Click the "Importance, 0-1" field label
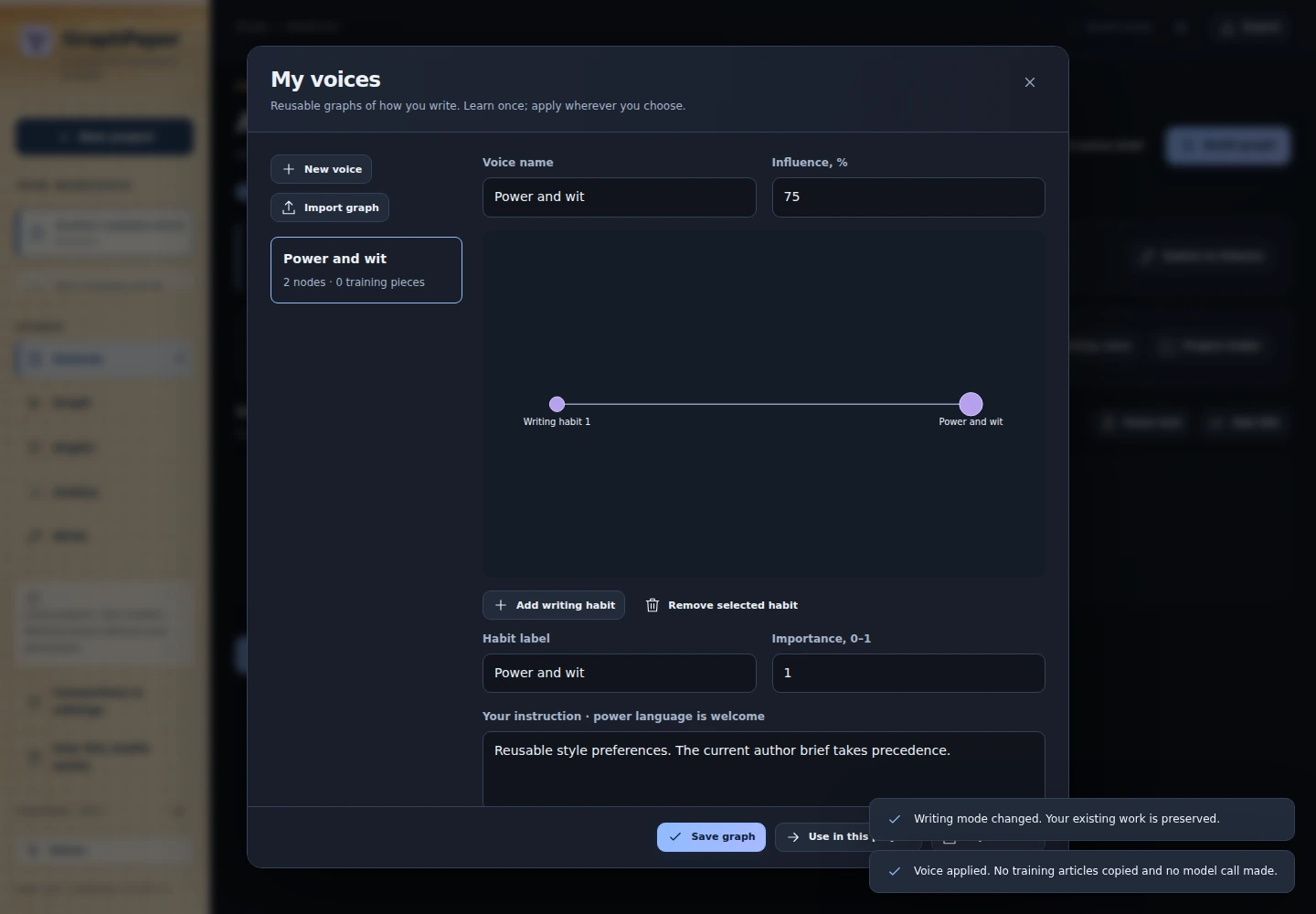1316x914 pixels. 822,639
